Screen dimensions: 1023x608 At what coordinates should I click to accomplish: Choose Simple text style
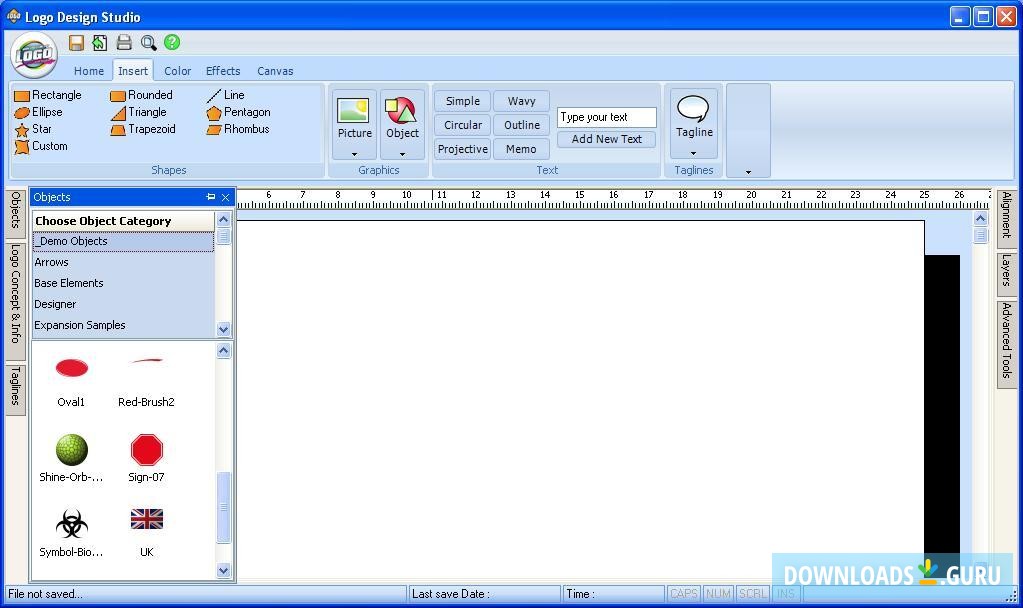463,101
